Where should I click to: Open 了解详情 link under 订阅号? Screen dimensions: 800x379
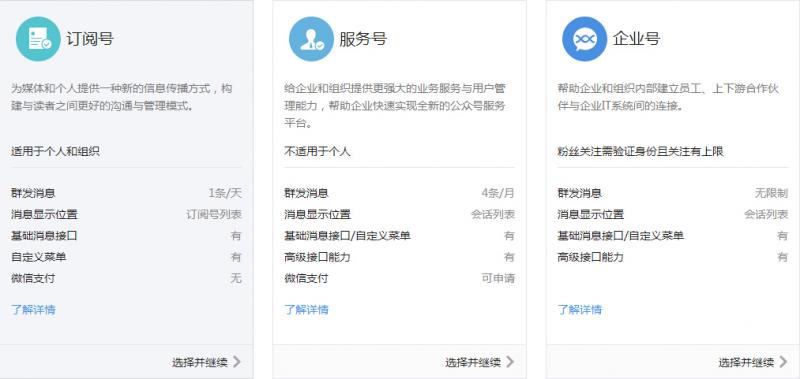33,310
